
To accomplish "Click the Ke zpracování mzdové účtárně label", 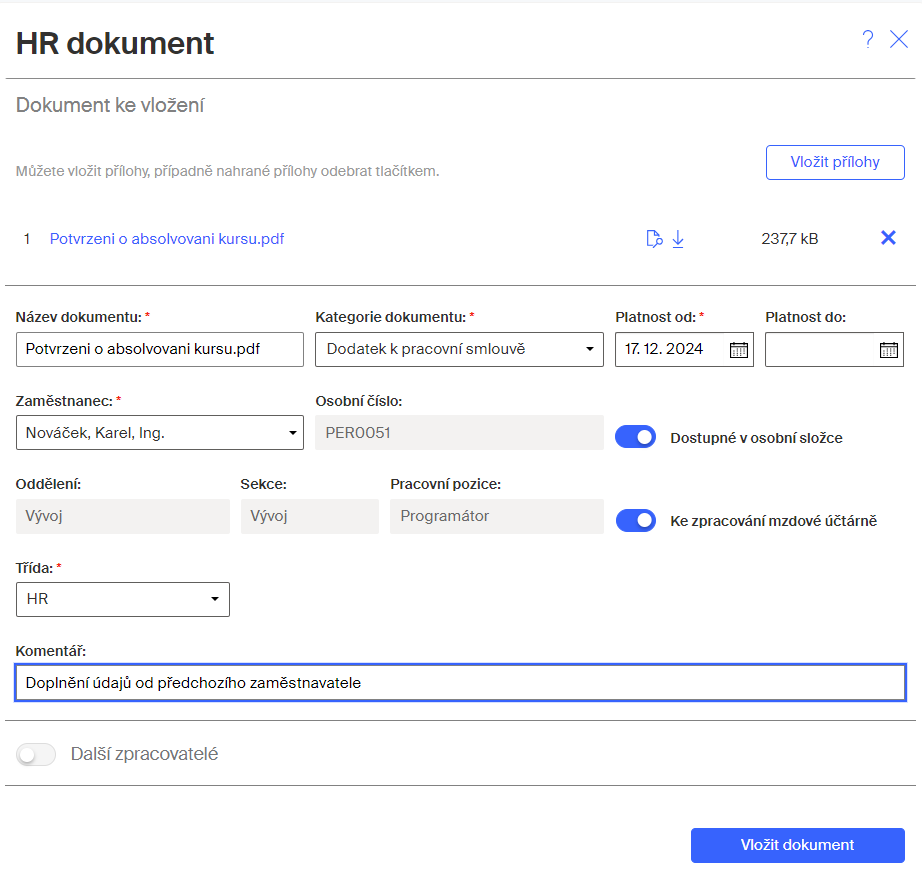I will point(773,521).
